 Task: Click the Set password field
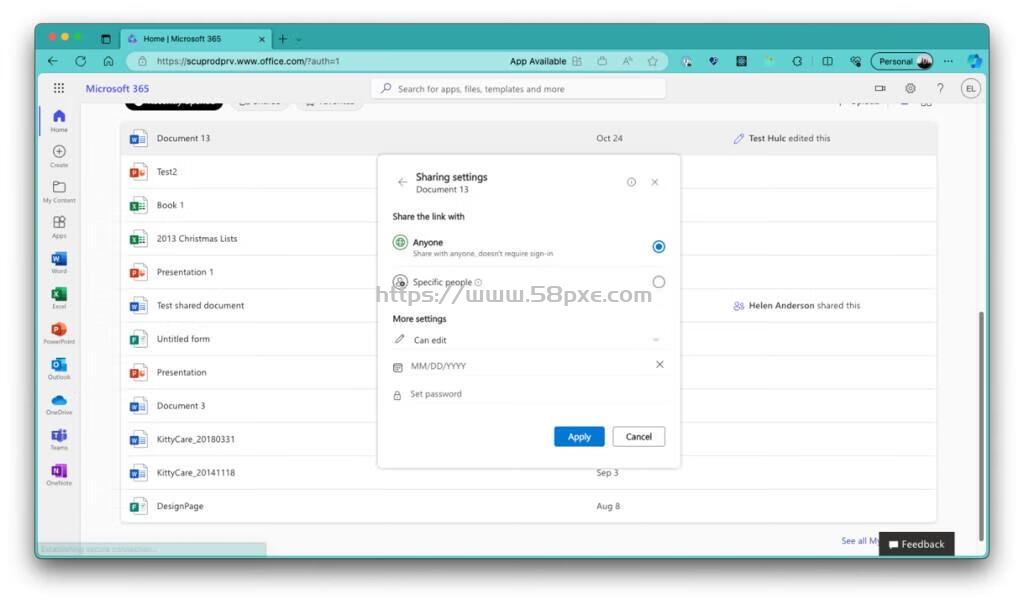pos(528,394)
